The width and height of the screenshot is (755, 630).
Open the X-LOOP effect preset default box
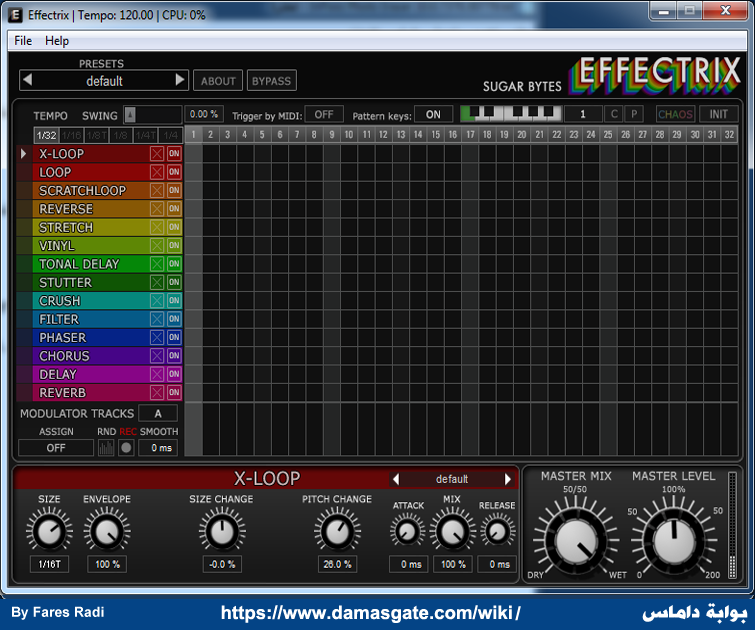(x=452, y=479)
